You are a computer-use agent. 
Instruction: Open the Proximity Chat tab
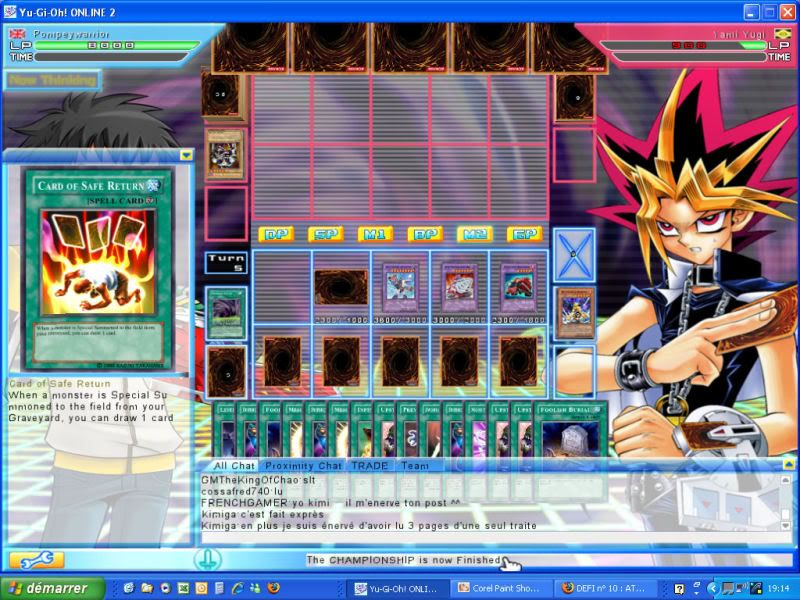pyautogui.click(x=303, y=465)
